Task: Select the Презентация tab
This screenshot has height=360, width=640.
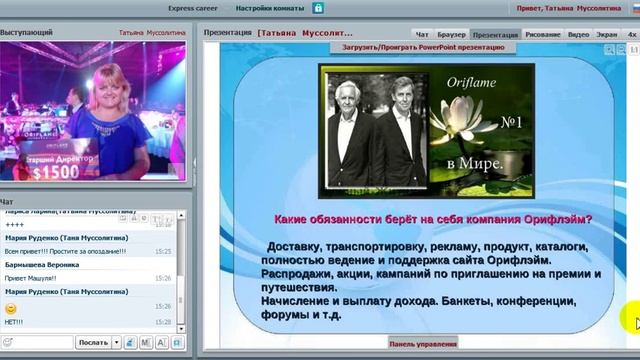Action: coord(495,35)
